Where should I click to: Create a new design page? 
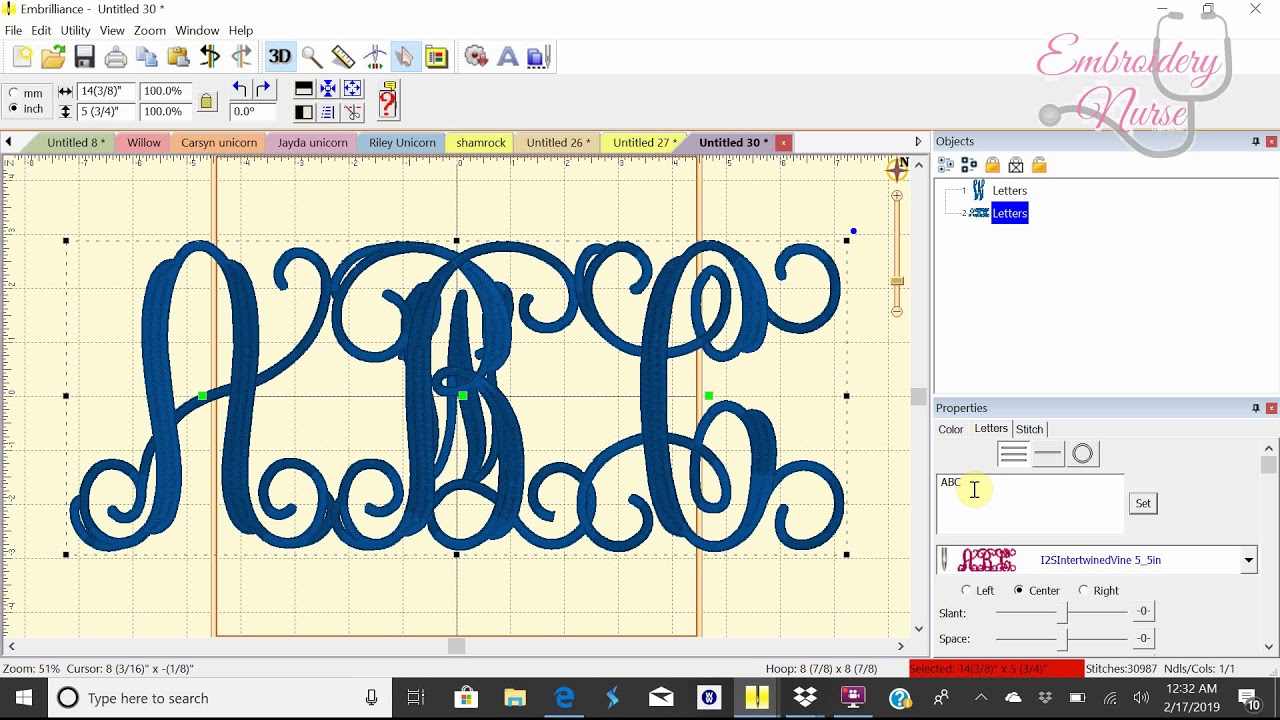coord(22,57)
